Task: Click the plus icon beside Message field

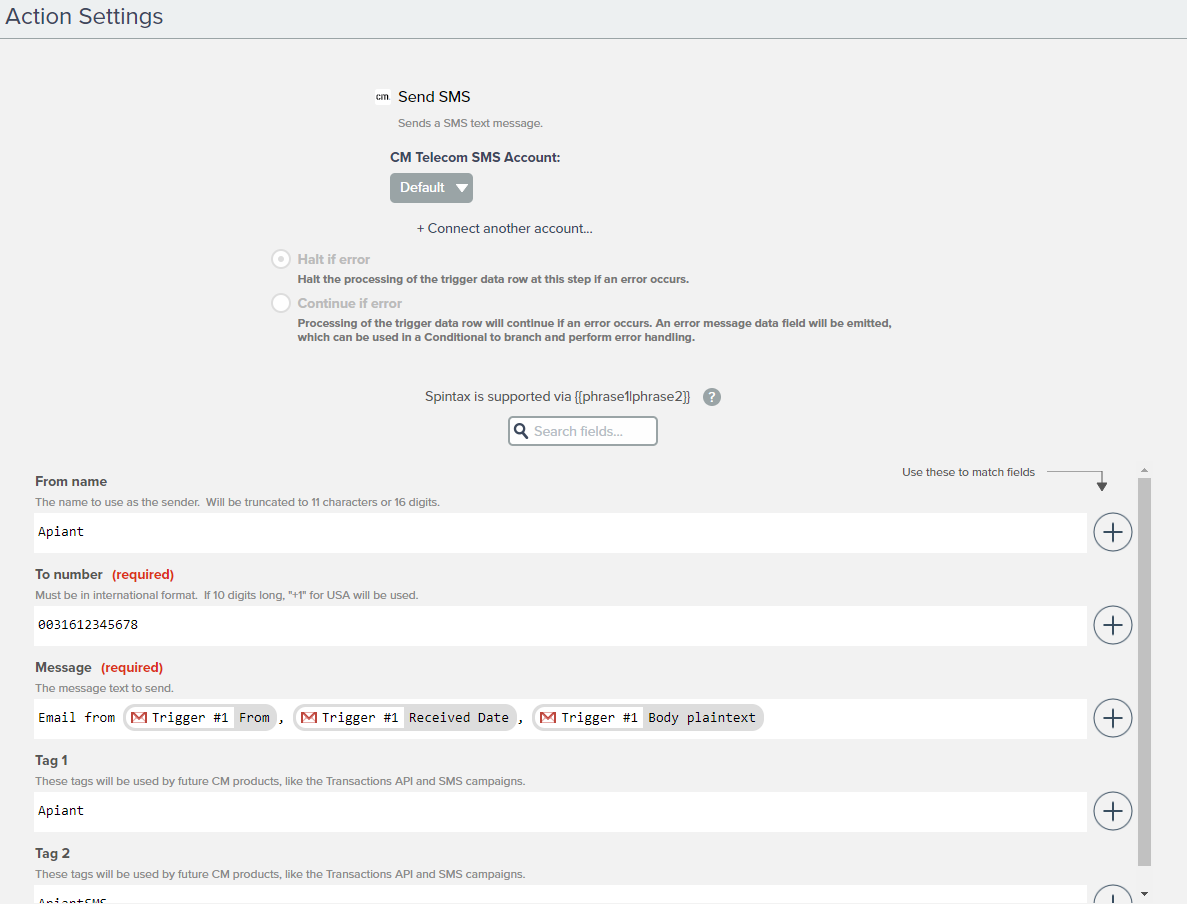Action: [x=1112, y=718]
